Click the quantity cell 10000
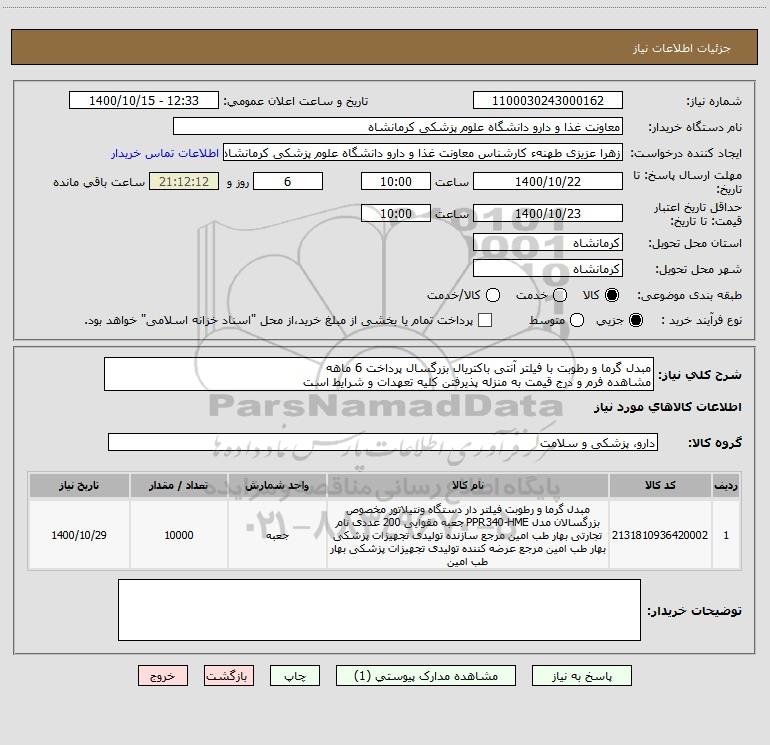 [179, 535]
